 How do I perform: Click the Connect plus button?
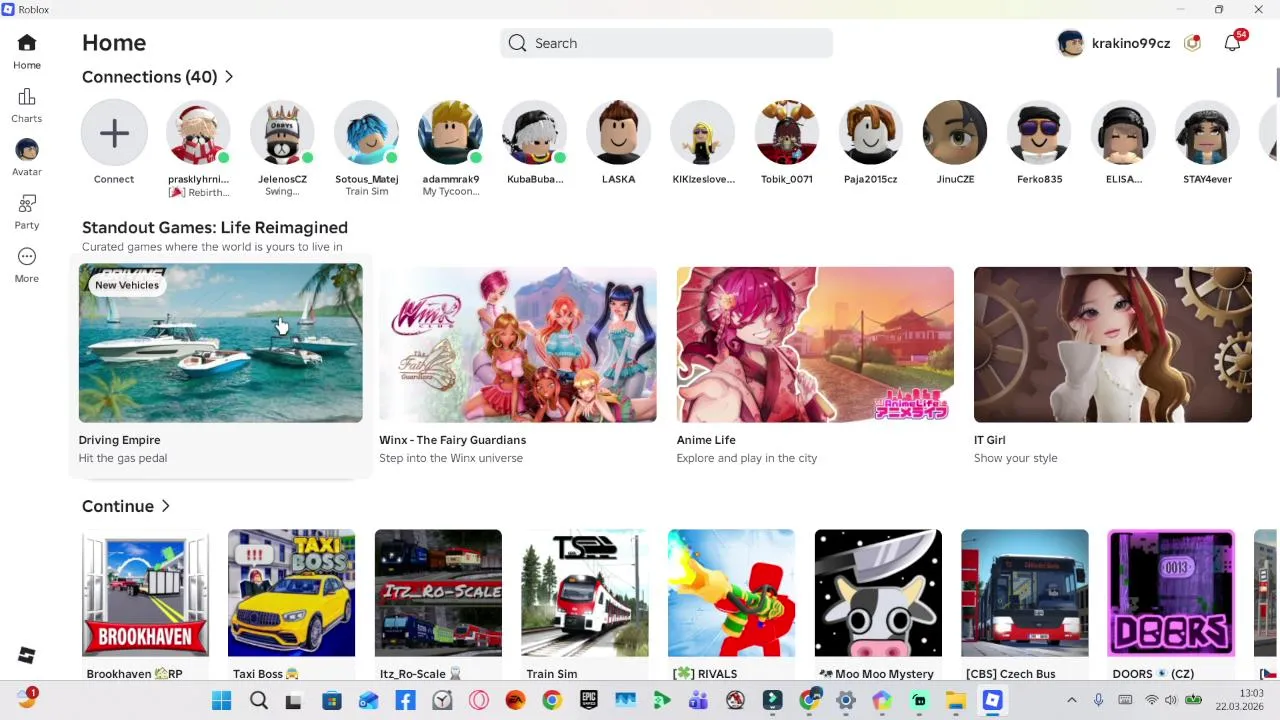coord(114,132)
